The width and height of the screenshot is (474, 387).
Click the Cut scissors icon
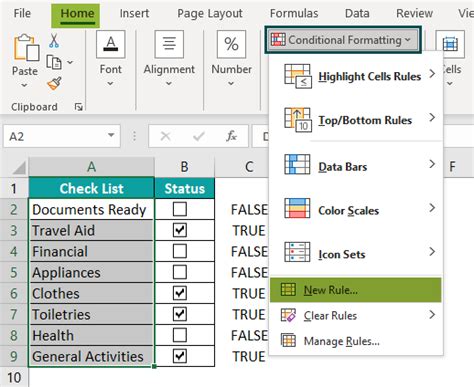pyautogui.click(x=54, y=41)
